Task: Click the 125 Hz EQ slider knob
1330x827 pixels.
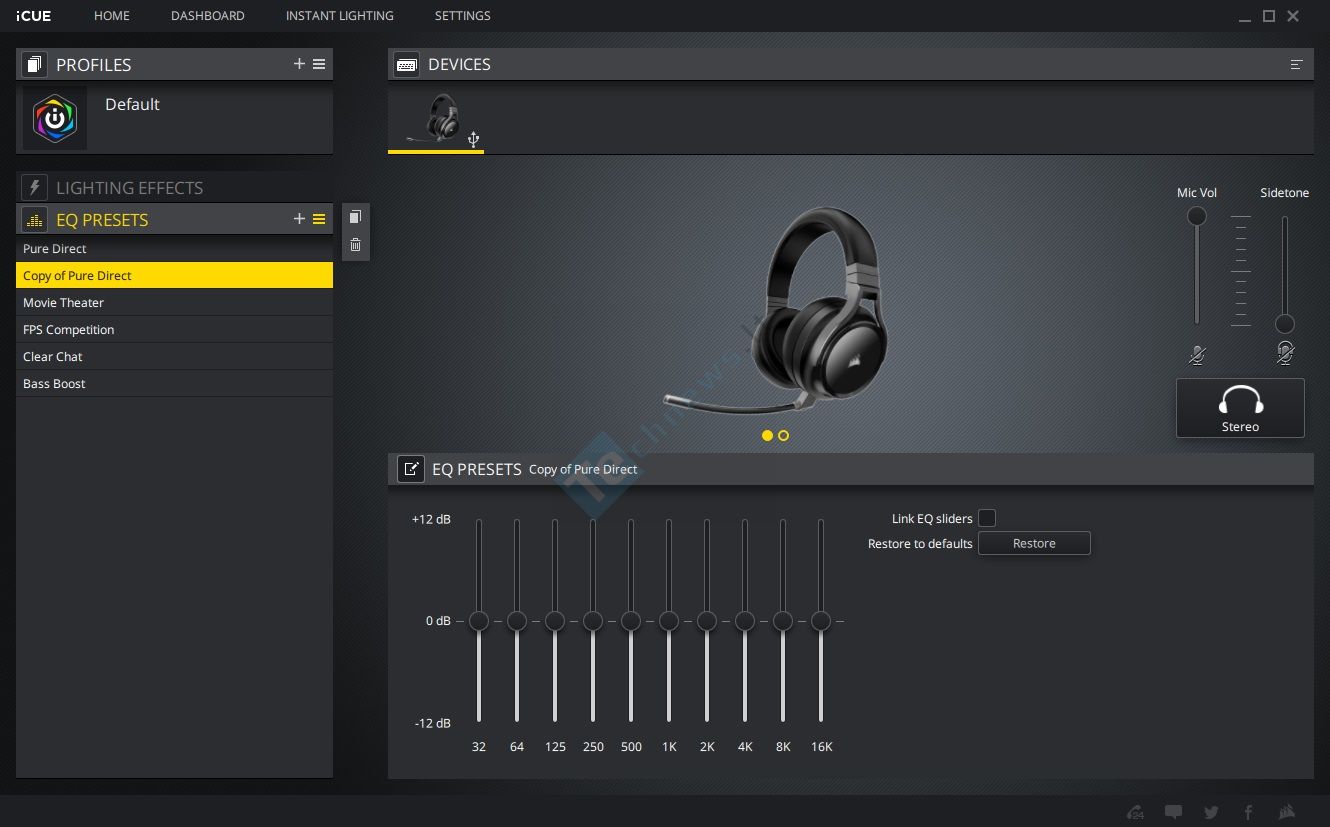Action: (555, 621)
